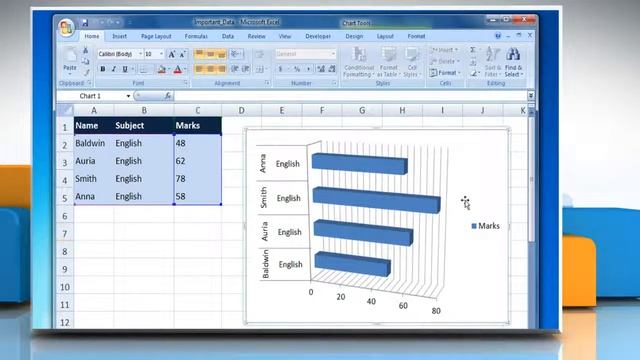Screen dimensions: 640x360
Task: Apply Accounting dollar number format
Action: 280,69
